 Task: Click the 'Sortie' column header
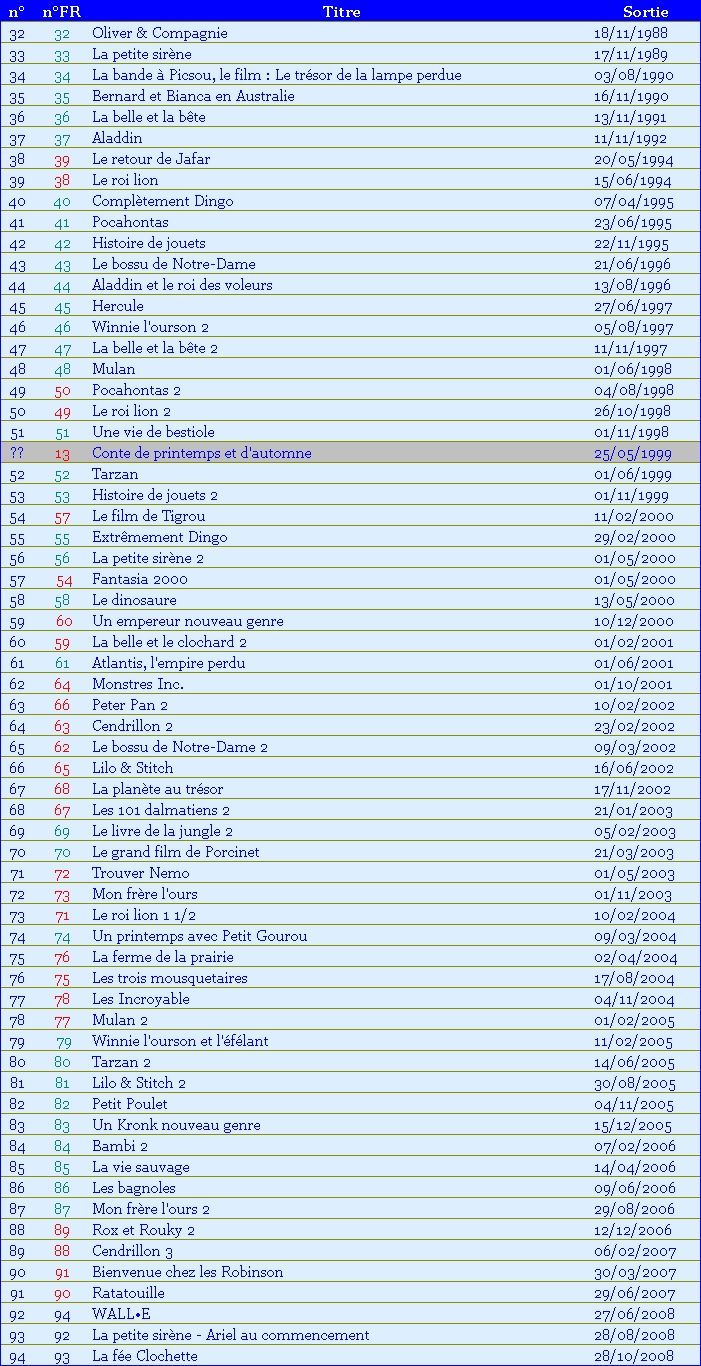(x=645, y=12)
